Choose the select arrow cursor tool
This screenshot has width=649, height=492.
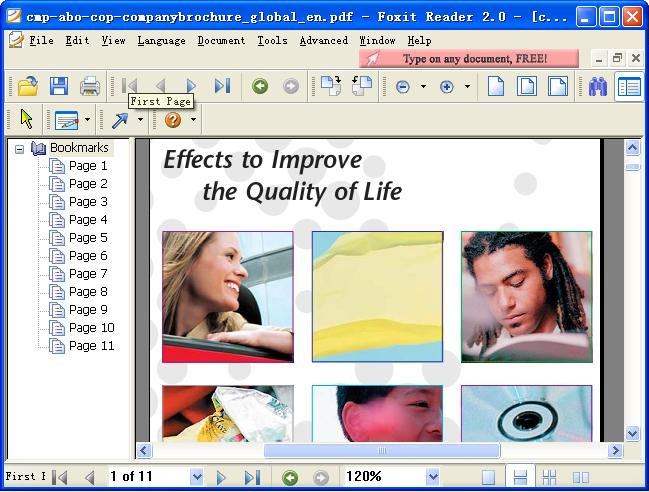pyautogui.click(x=26, y=120)
